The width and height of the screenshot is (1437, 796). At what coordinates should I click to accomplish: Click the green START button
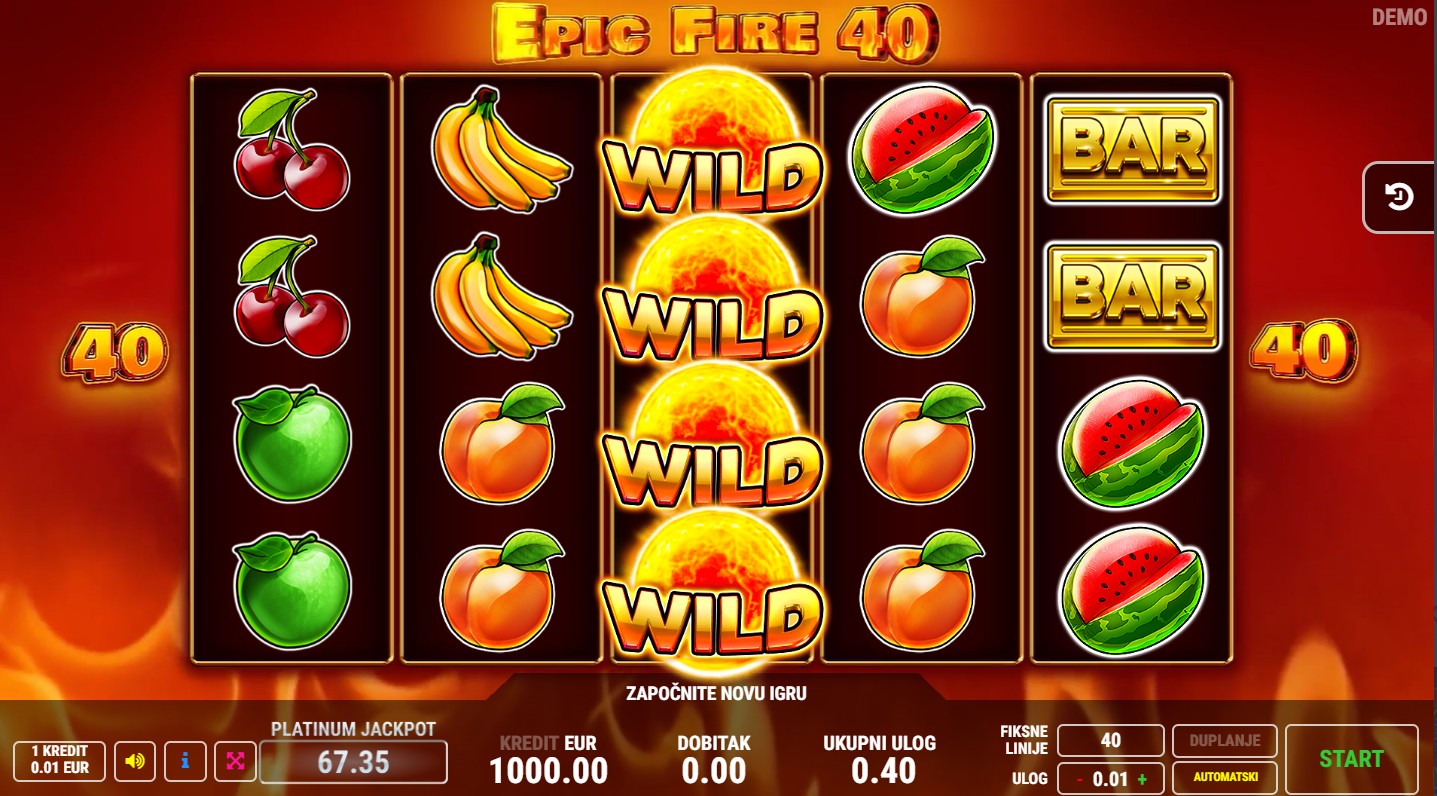pyautogui.click(x=1351, y=759)
